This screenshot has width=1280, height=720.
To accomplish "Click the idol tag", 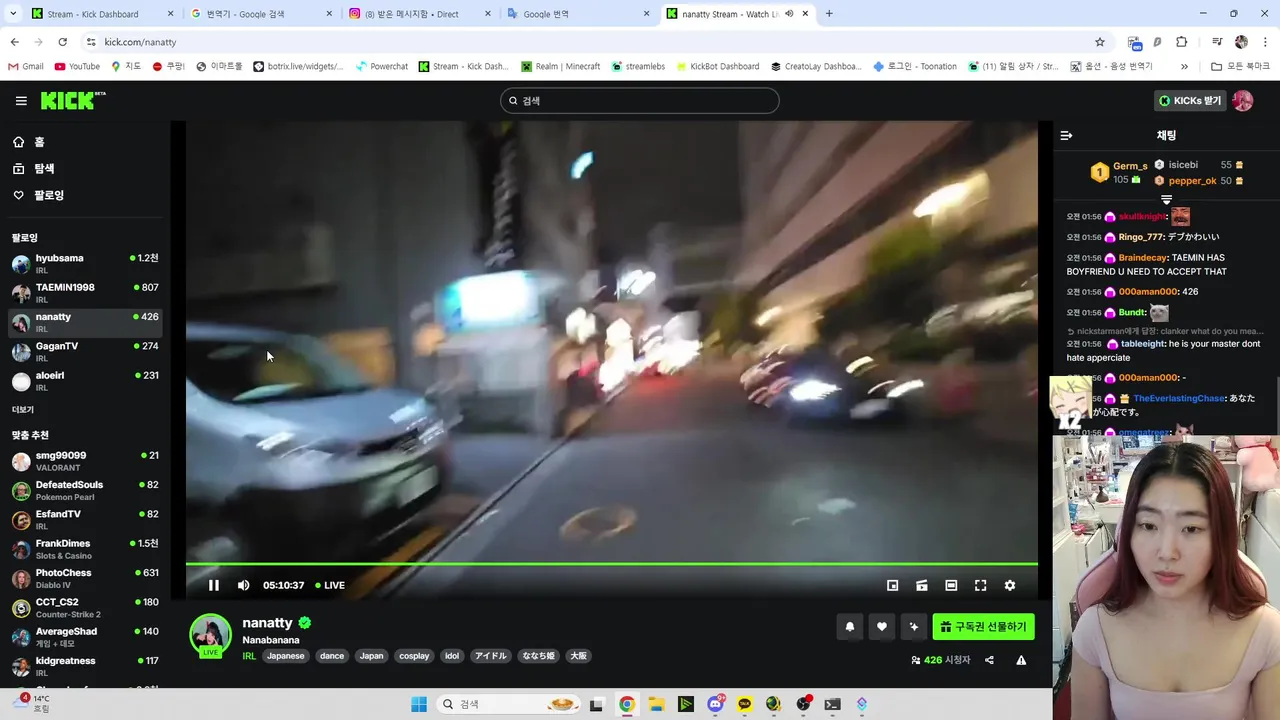I will pos(452,656).
